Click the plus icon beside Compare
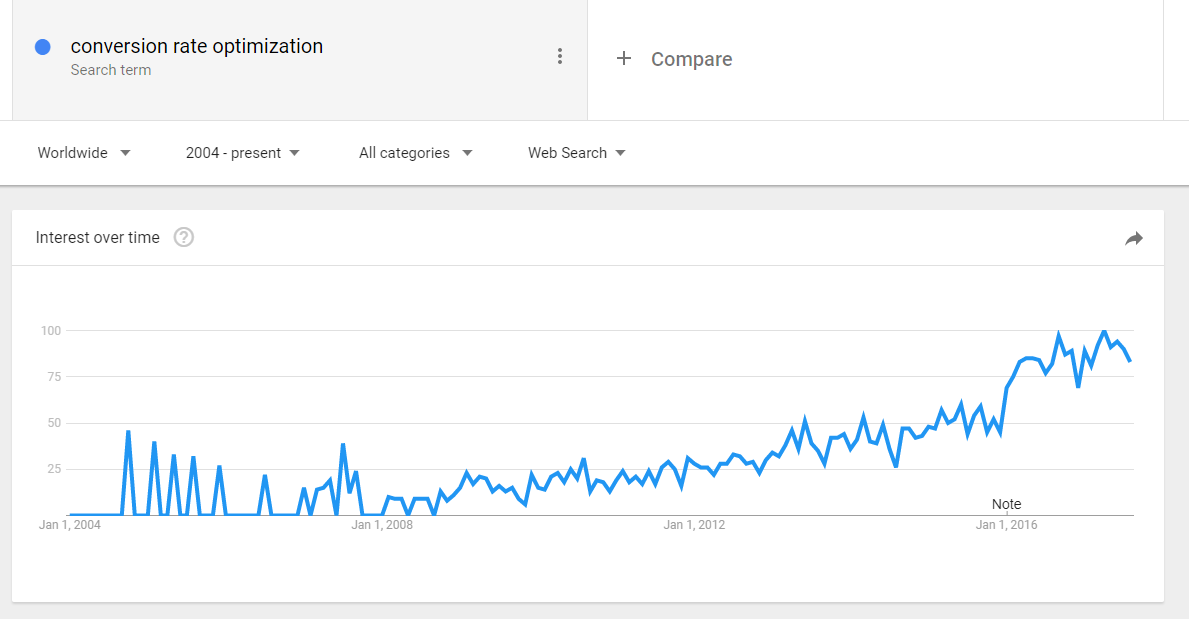The image size is (1189, 619). [x=624, y=58]
